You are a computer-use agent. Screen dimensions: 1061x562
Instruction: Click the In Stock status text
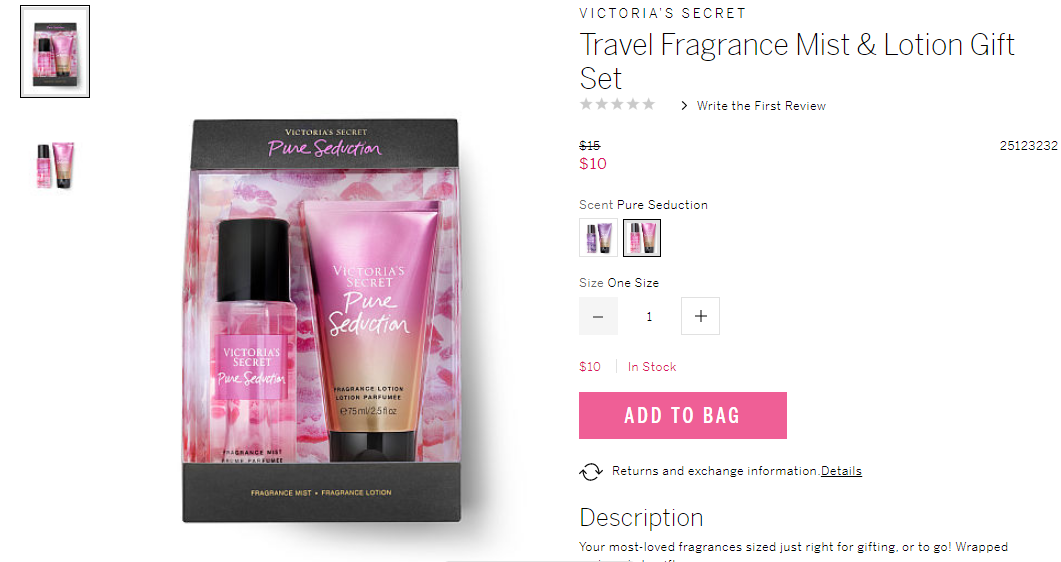click(652, 367)
